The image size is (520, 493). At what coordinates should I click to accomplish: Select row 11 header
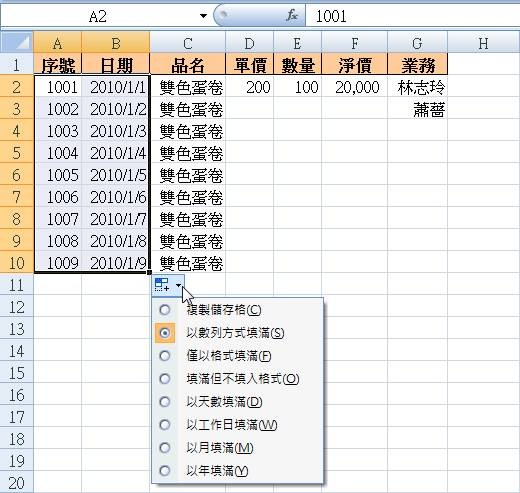coord(17,284)
